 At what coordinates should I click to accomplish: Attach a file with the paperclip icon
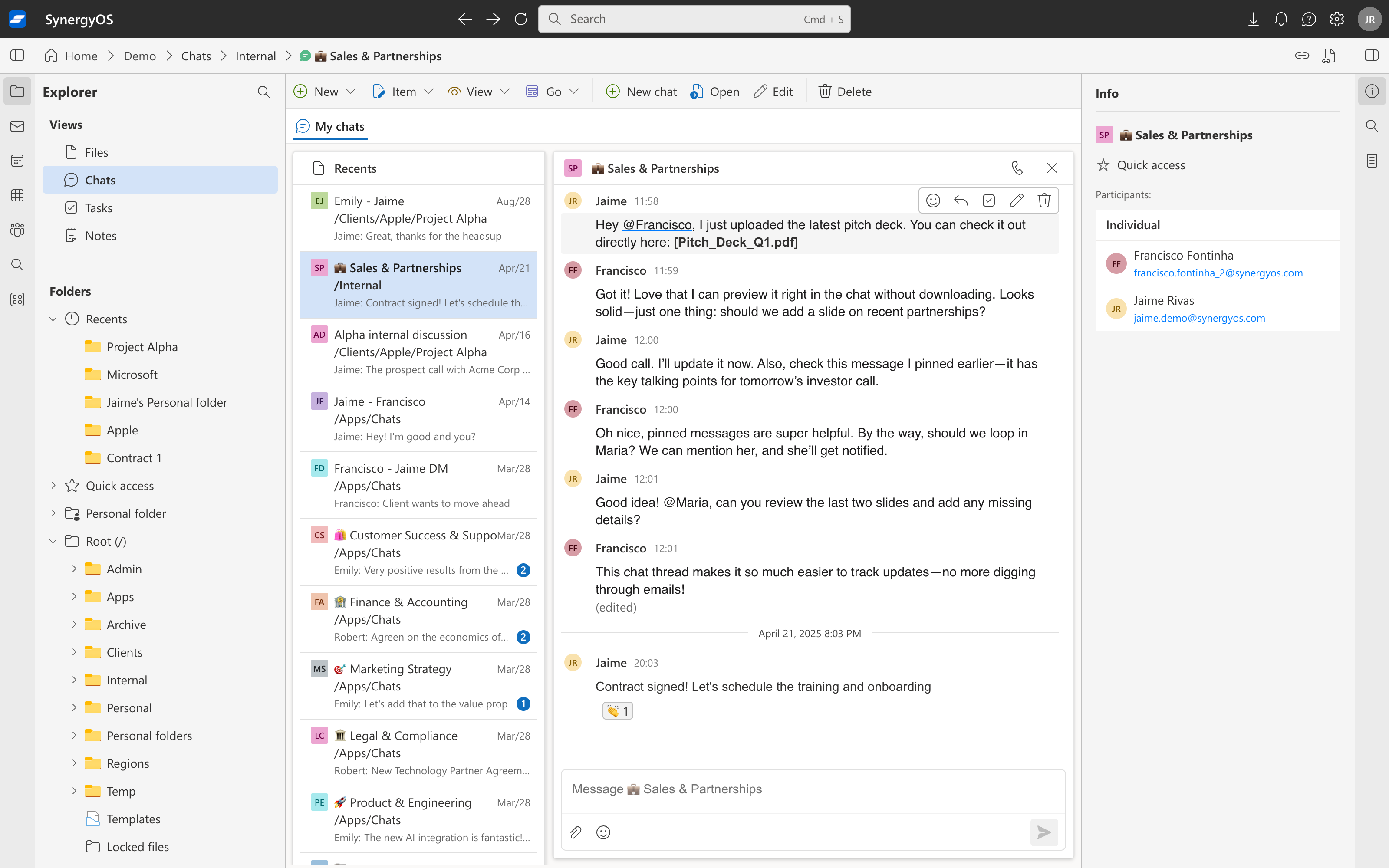pos(576,832)
